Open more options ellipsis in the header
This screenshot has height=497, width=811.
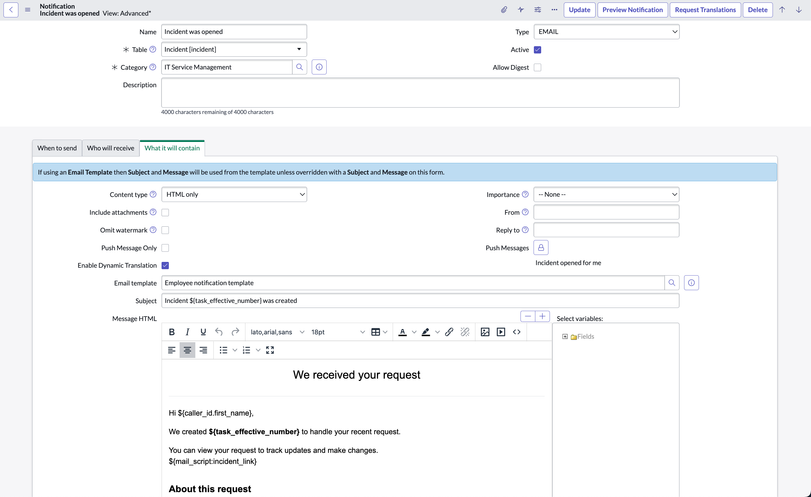coord(554,9)
